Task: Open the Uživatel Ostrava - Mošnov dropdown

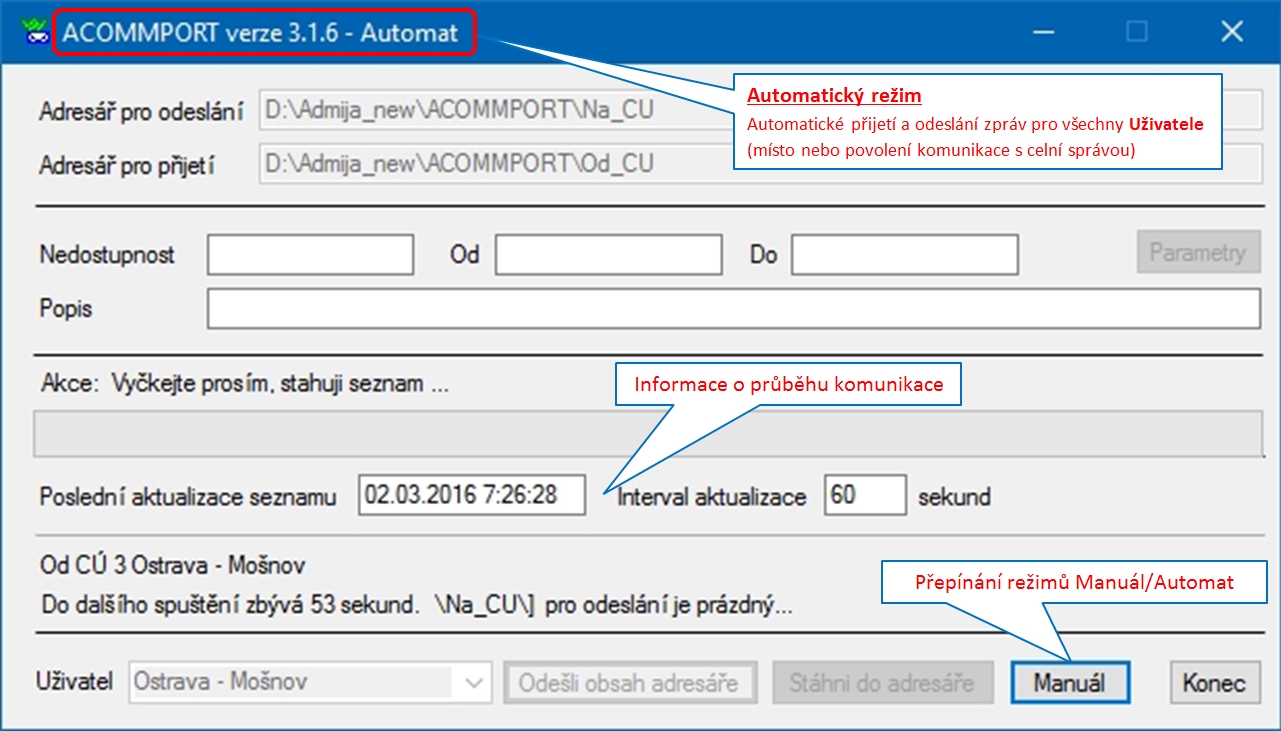Action: point(311,683)
